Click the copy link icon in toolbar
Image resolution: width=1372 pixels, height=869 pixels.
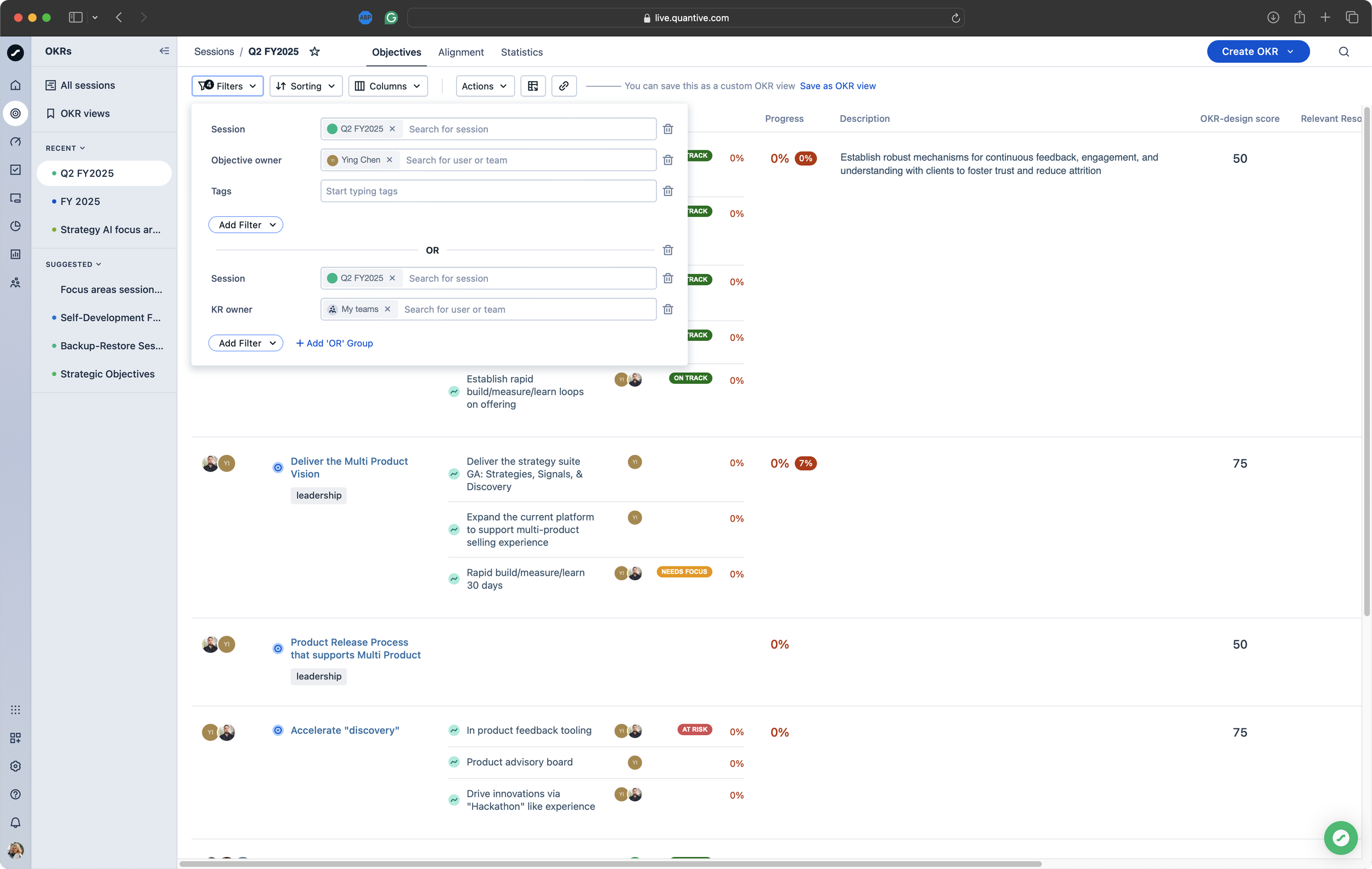pos(564,86)
